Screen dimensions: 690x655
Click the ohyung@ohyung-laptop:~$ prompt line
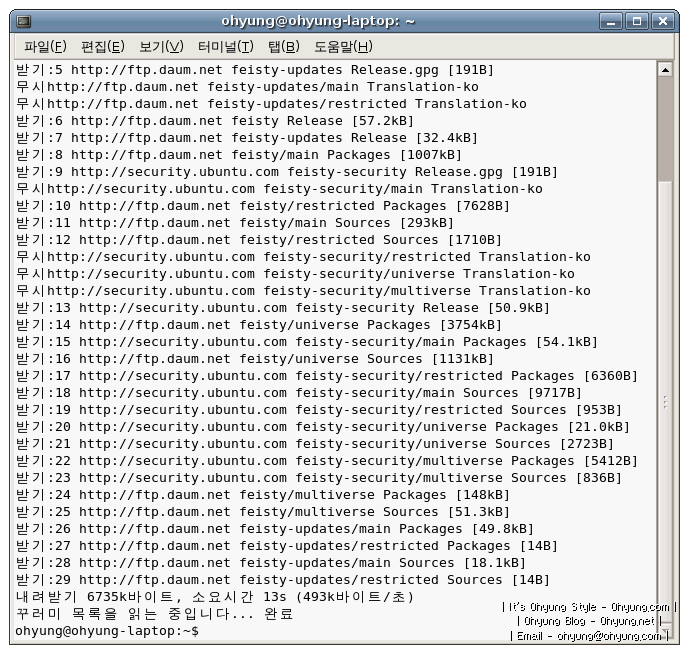(107, 631)
